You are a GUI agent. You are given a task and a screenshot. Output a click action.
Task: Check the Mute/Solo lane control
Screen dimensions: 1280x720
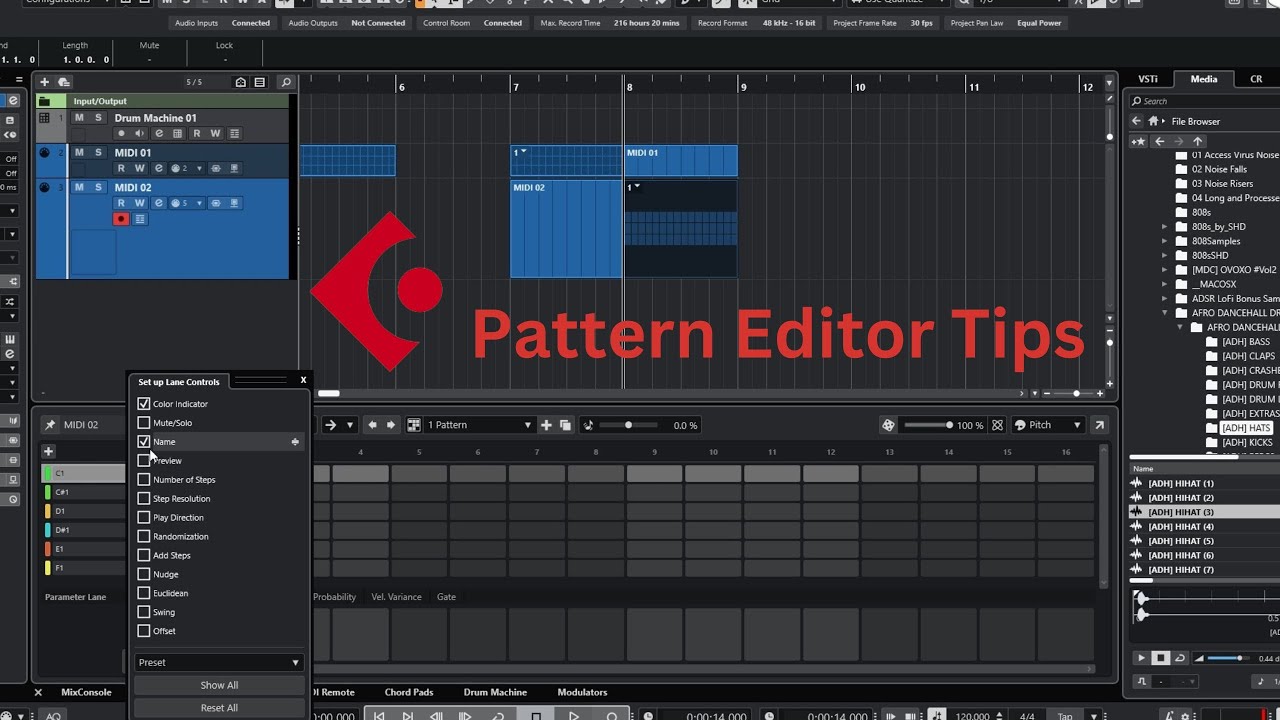[144, 423]
